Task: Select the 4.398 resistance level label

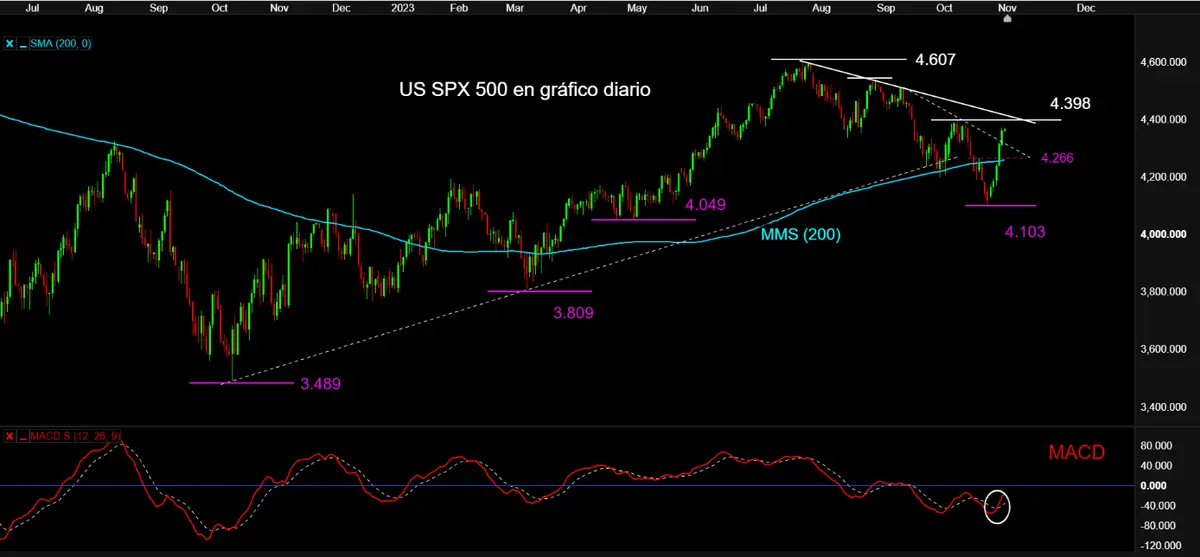Action: pos(1069,103)
